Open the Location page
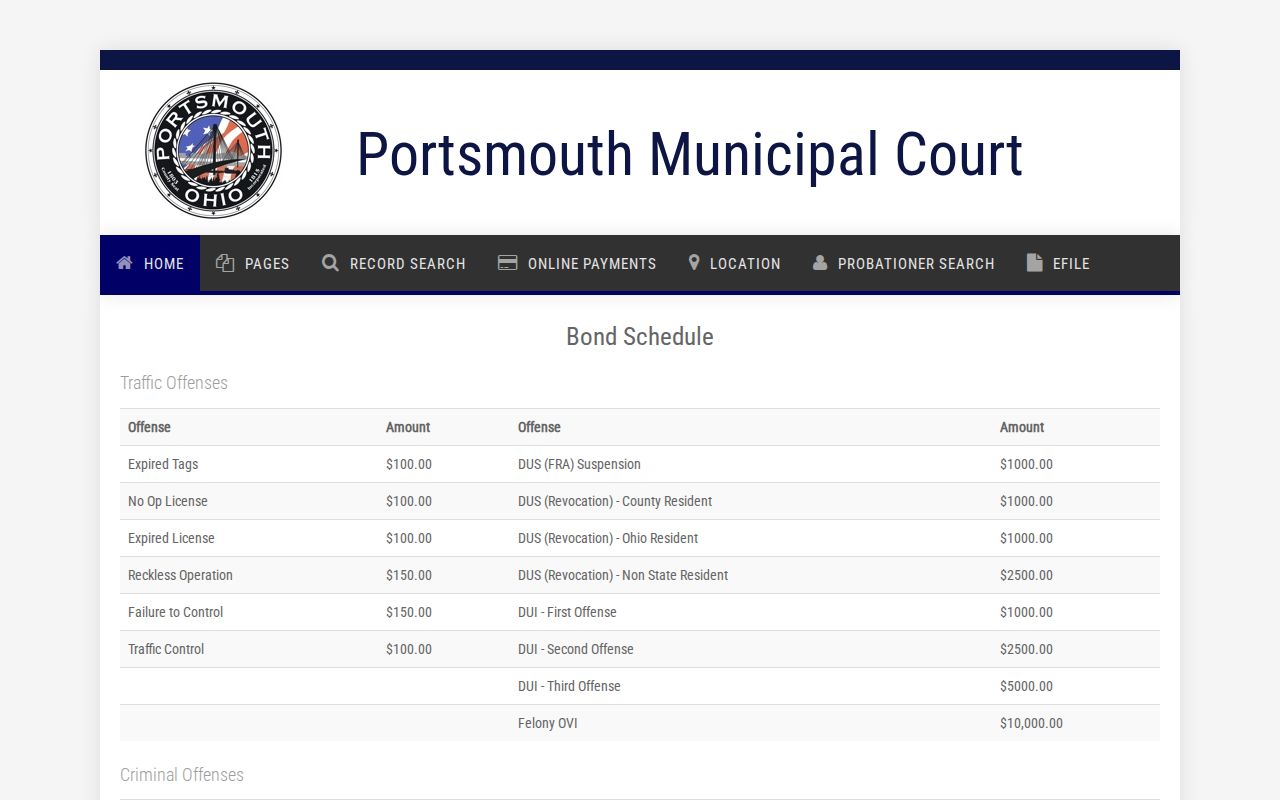The height and width of the screenshot is (800, 1280). click(x=735, y=264)
